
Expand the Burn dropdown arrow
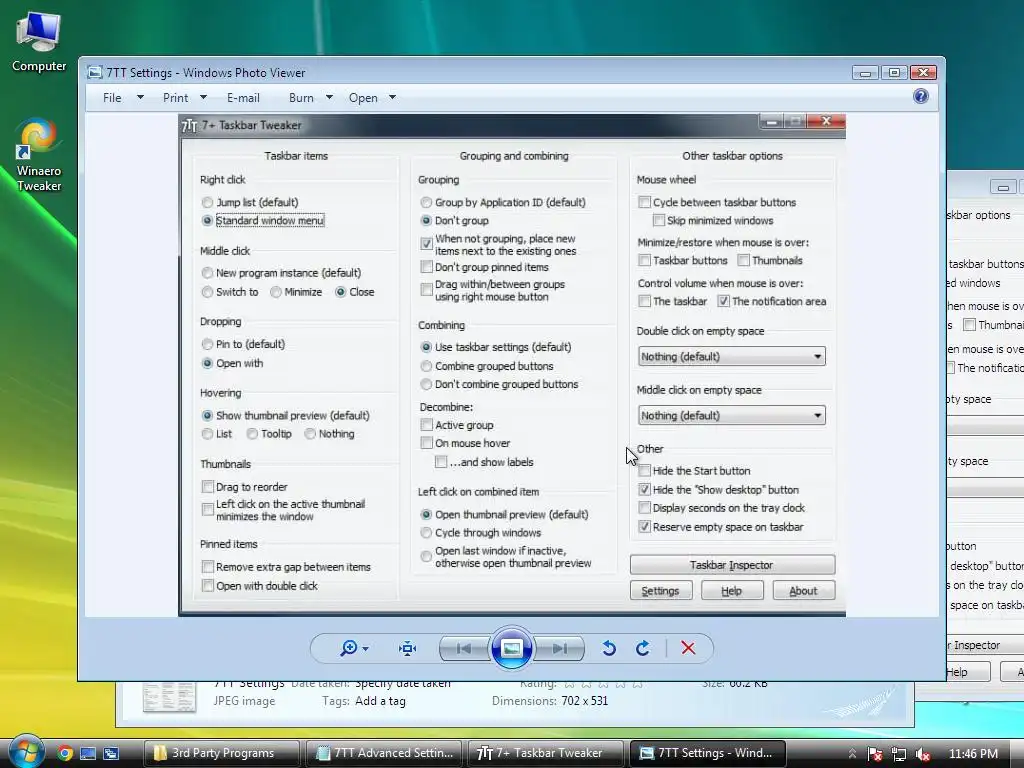click(x=329, y=97)
